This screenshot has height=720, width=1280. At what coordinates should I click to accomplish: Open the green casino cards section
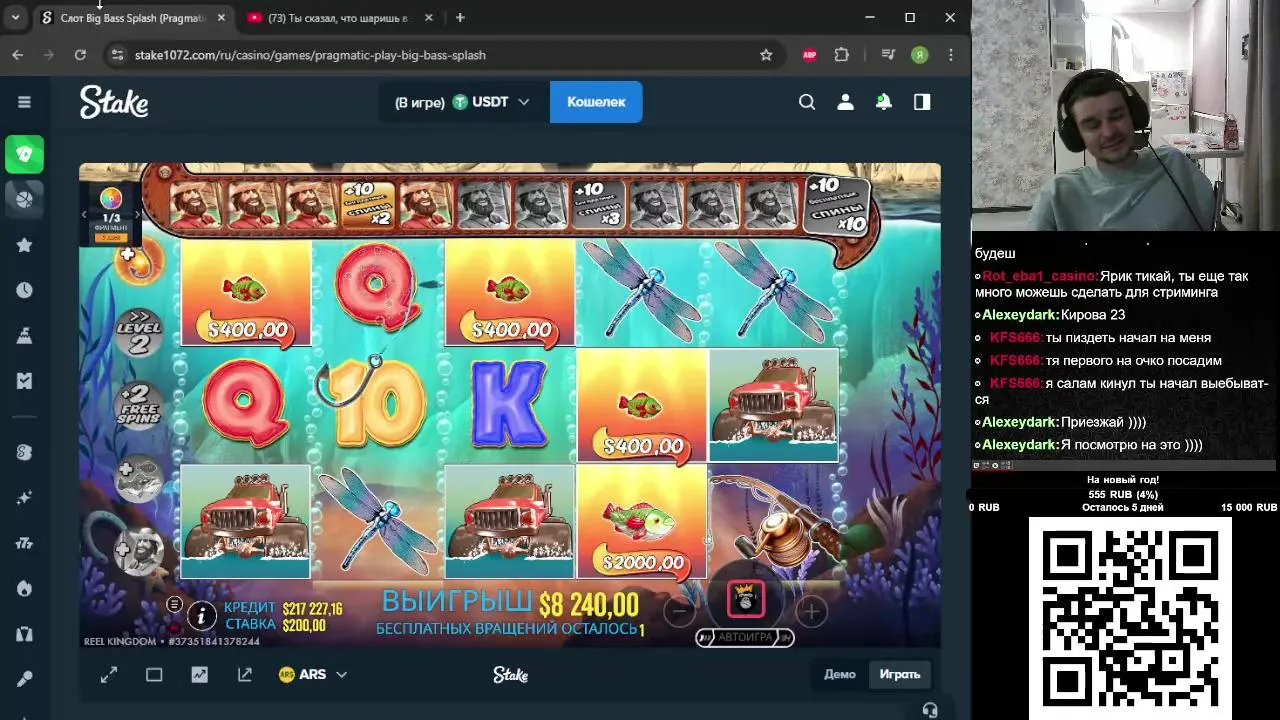pyautogui.click(x=24, y=154)
